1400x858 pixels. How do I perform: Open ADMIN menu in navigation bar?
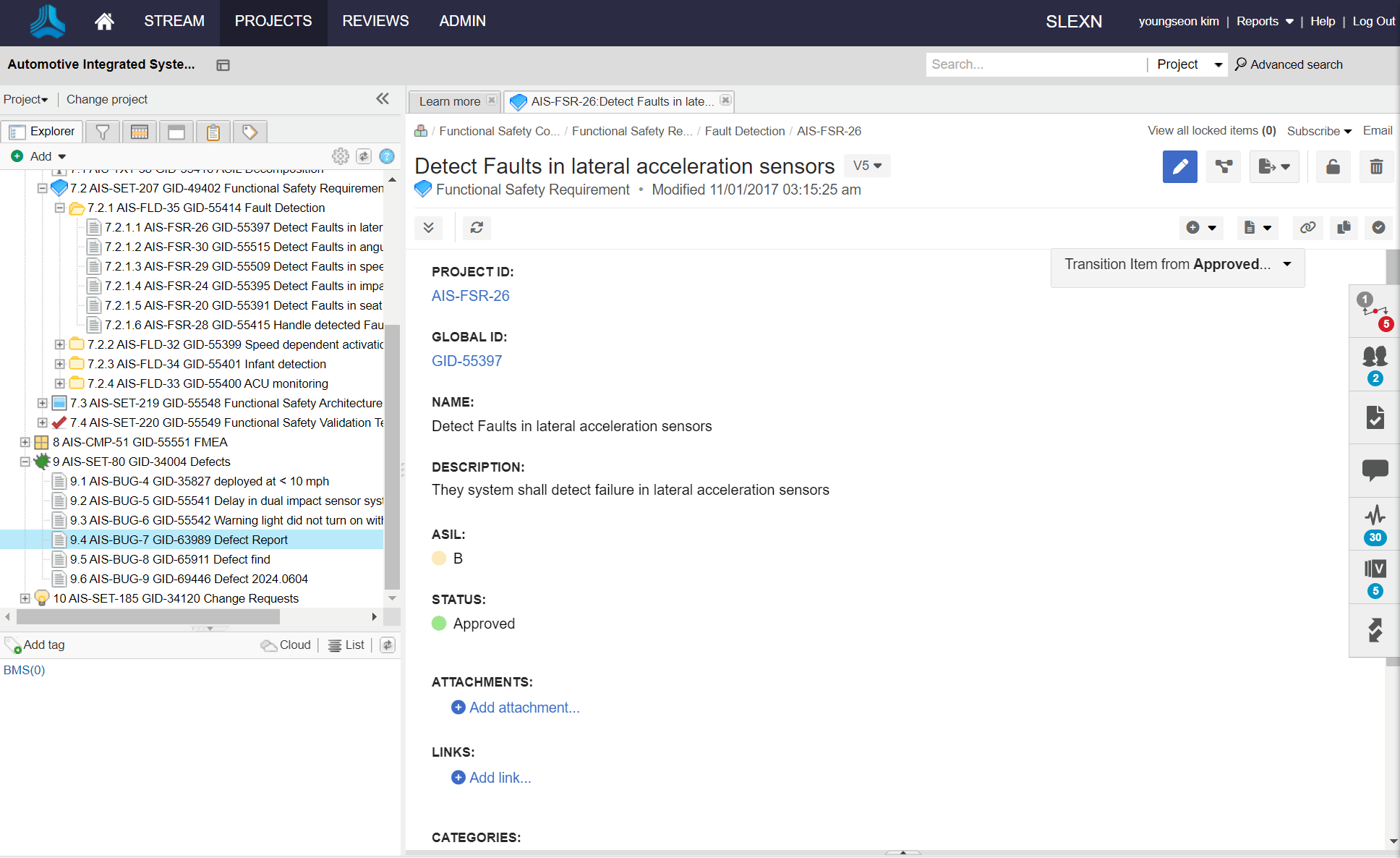point(462,22)
